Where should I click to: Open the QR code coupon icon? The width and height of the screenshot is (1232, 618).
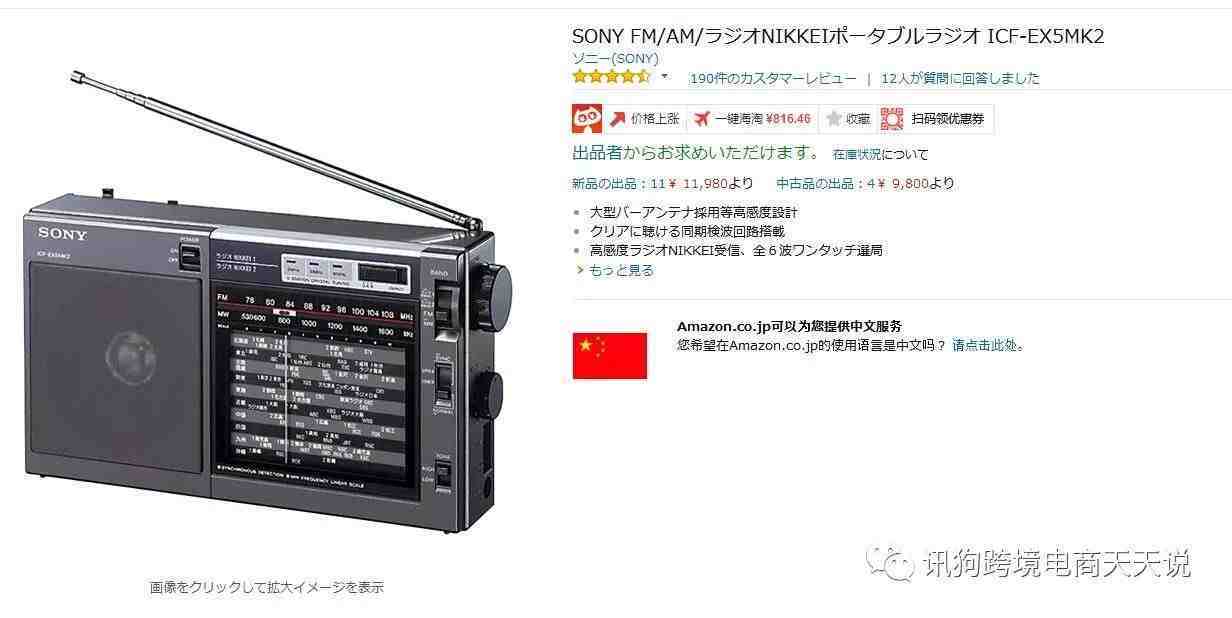pos(892,119)
